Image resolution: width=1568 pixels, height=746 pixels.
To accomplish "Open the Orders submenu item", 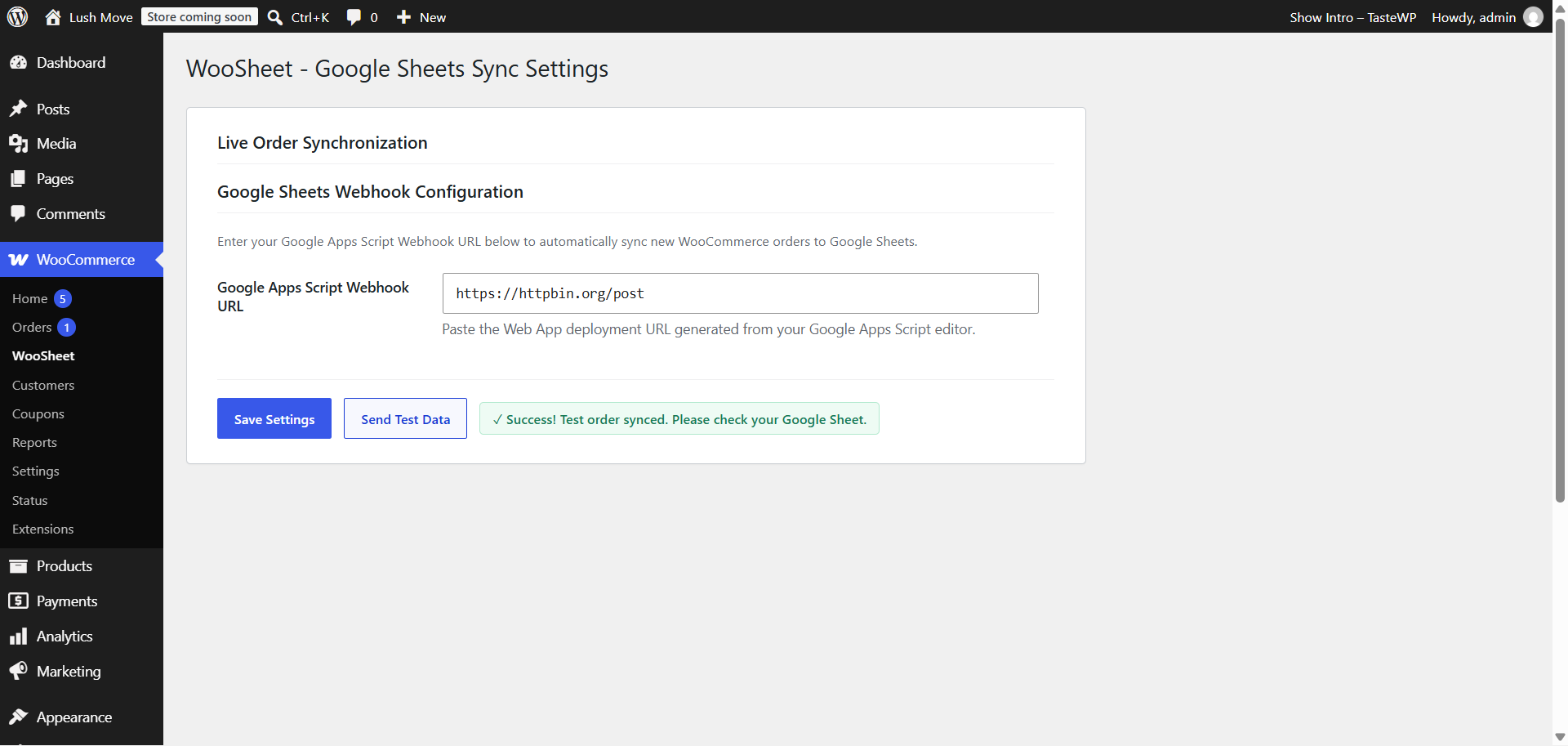I will pos(32,328).
